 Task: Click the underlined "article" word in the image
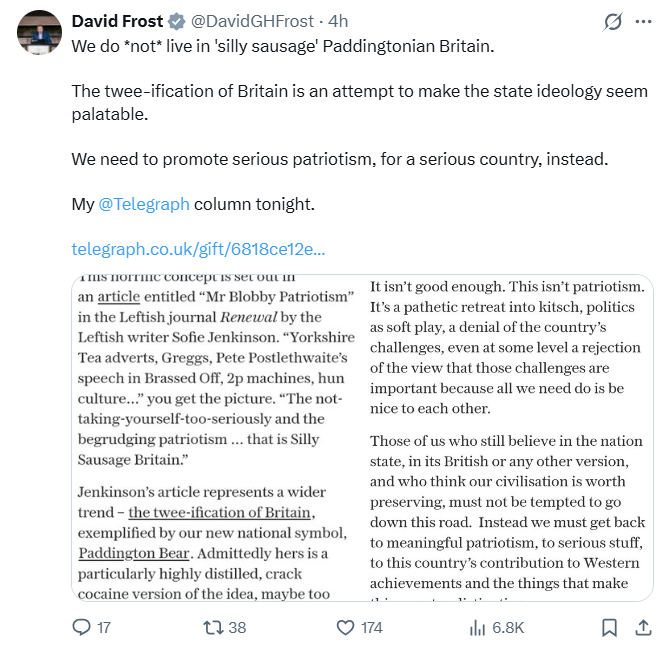(x=119, y=296)
